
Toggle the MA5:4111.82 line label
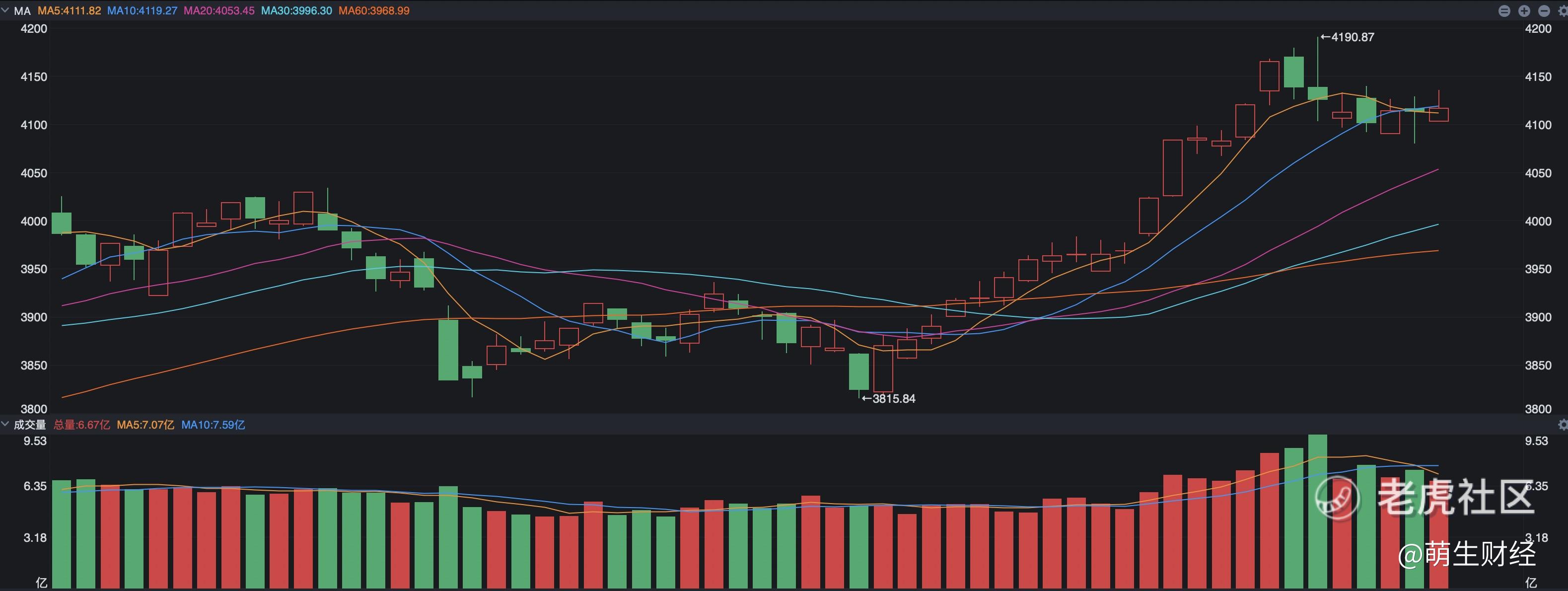(x=70, y=11)
